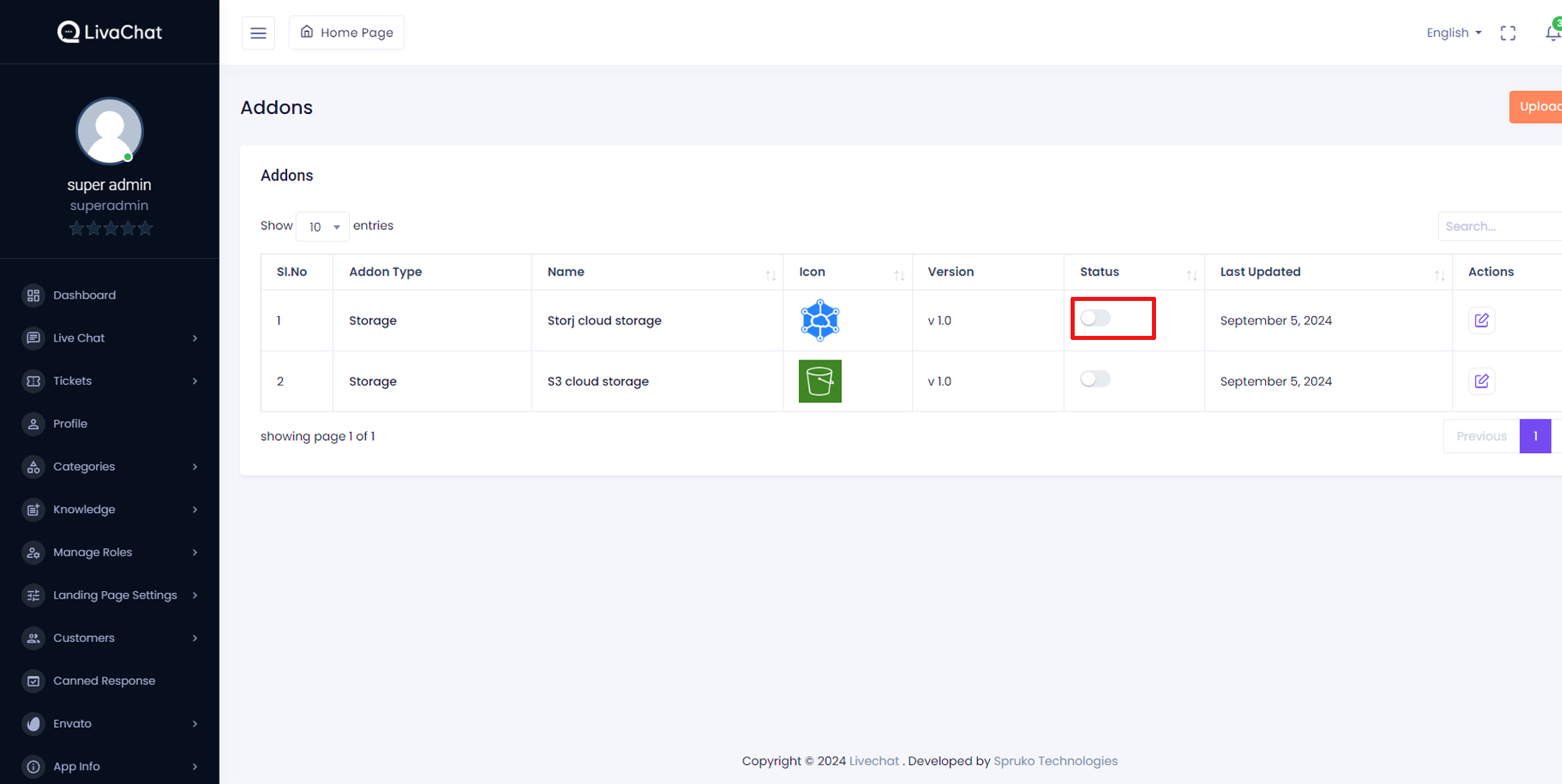Open the English language dropdown

[1453, 33]
